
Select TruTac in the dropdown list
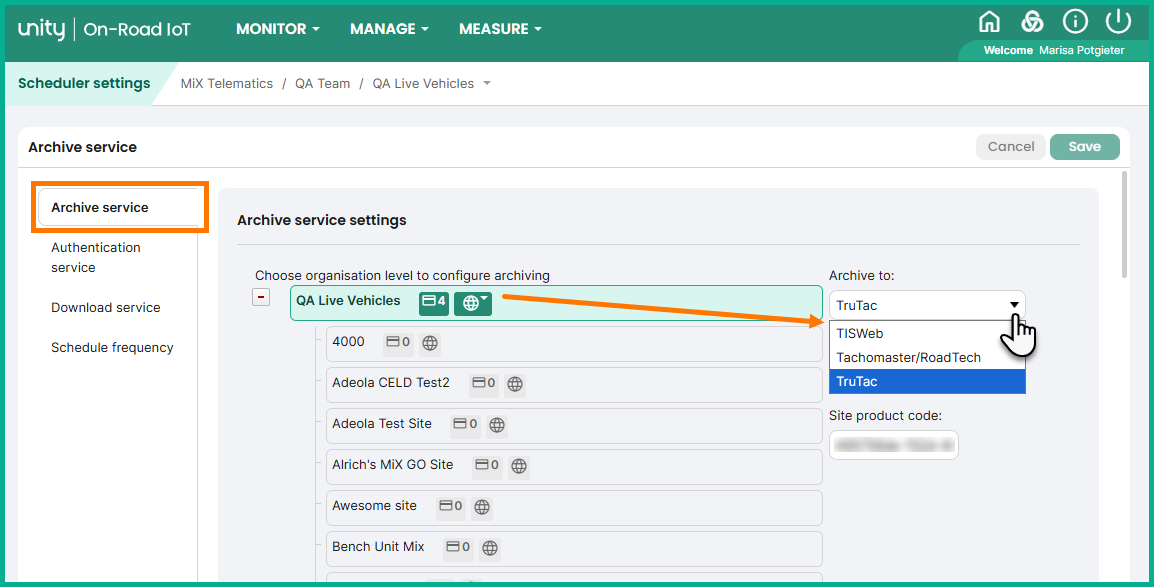pyautogui.click(x=927, y=382)
